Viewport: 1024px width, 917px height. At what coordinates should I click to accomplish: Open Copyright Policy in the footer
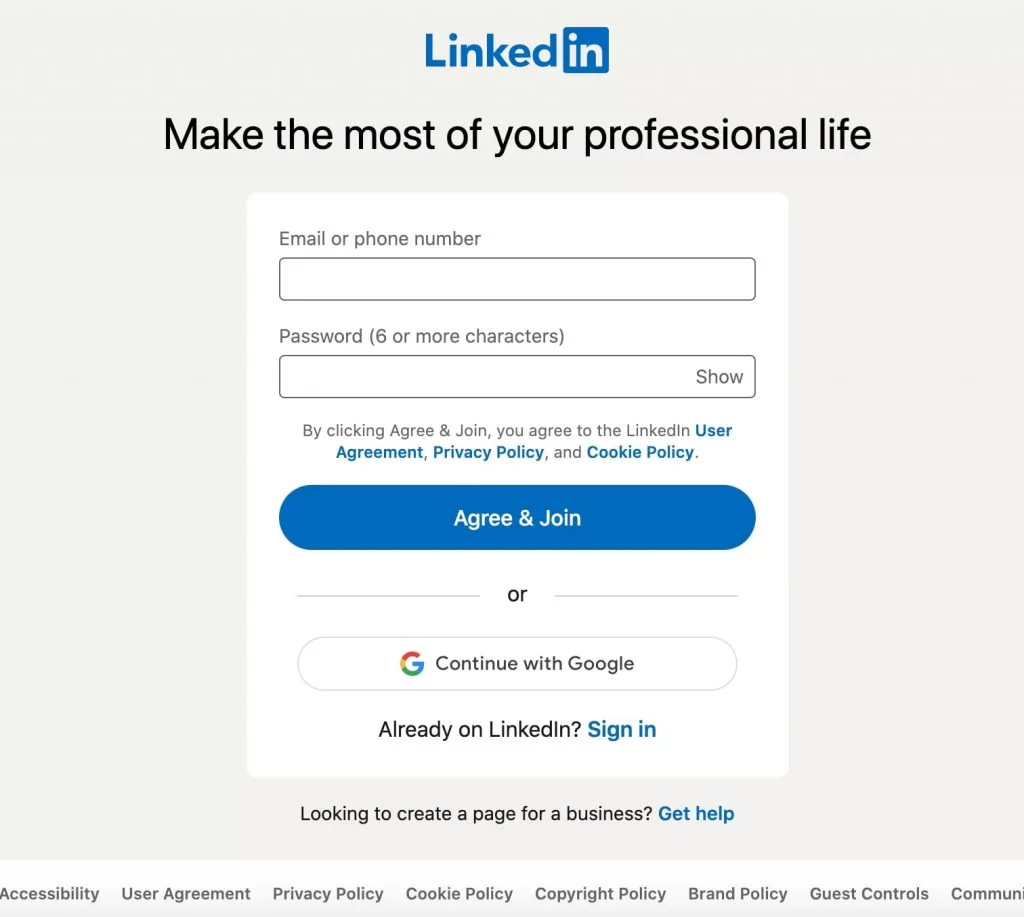[x=600, y=894]
